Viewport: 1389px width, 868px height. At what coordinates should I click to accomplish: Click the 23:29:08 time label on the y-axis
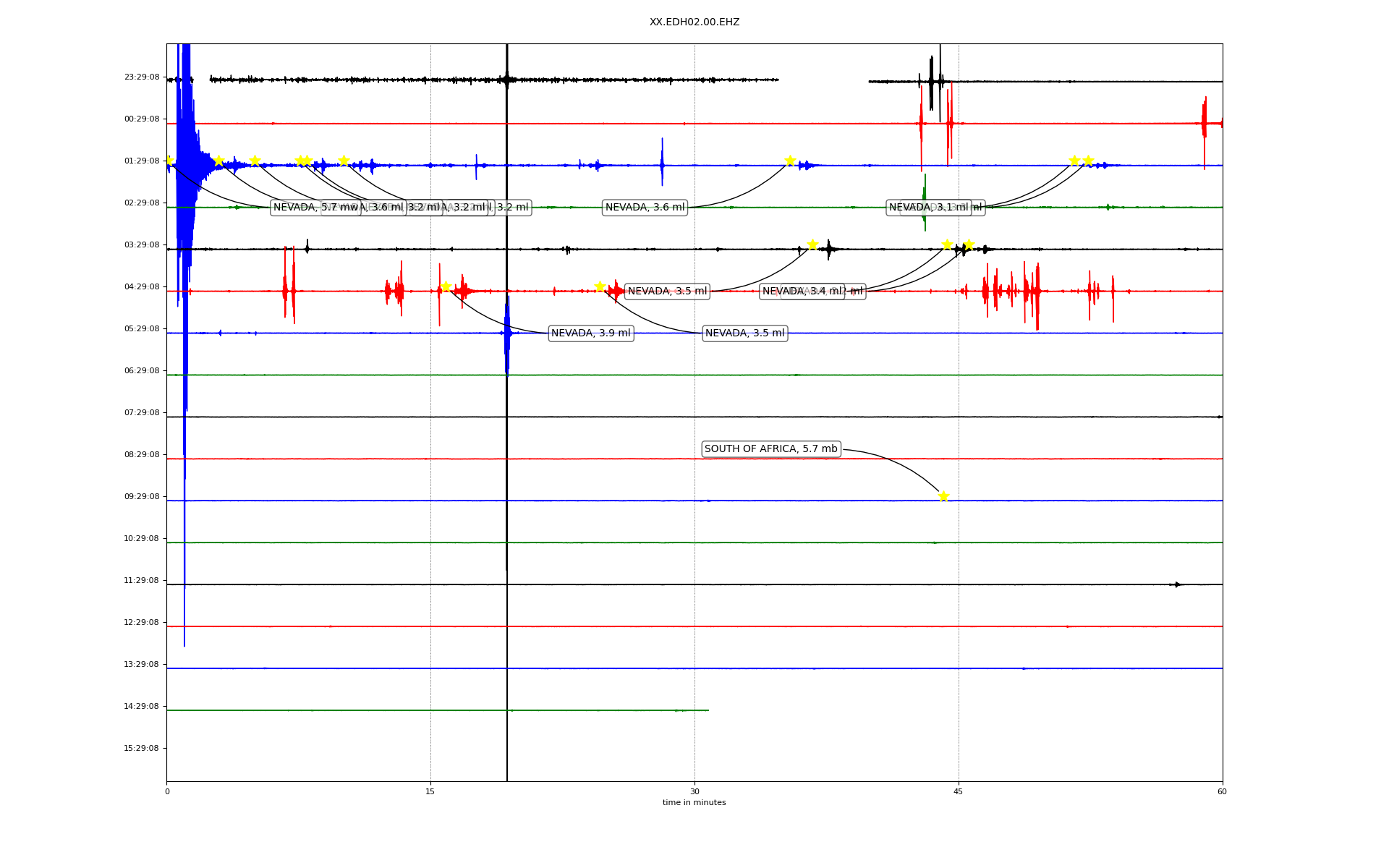pos(142,77)
